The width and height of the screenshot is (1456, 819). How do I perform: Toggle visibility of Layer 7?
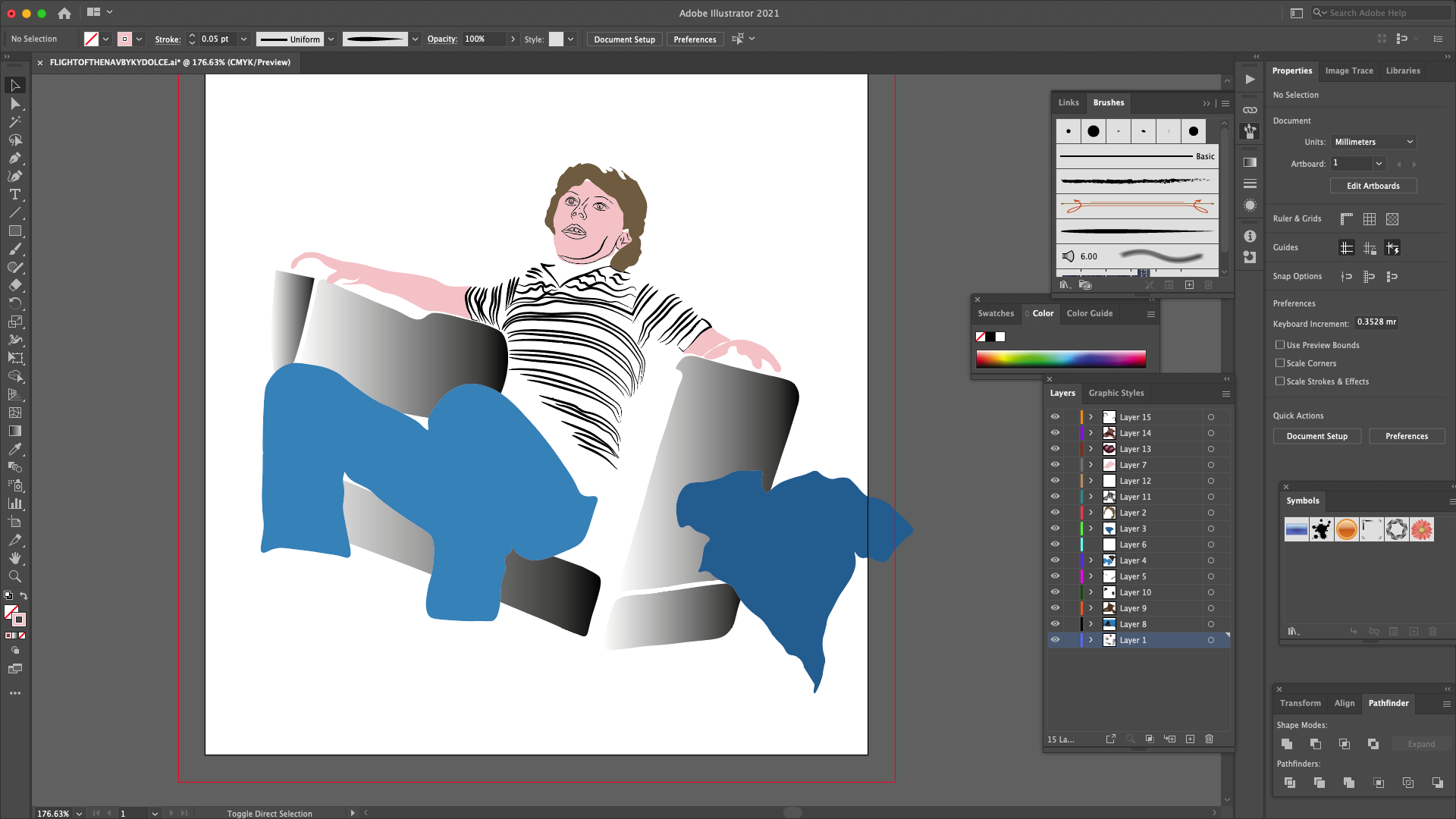click(1055, 465)
